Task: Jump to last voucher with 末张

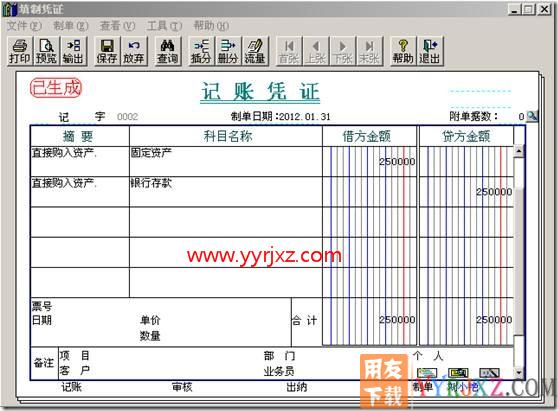Action: tap(369, 52)
